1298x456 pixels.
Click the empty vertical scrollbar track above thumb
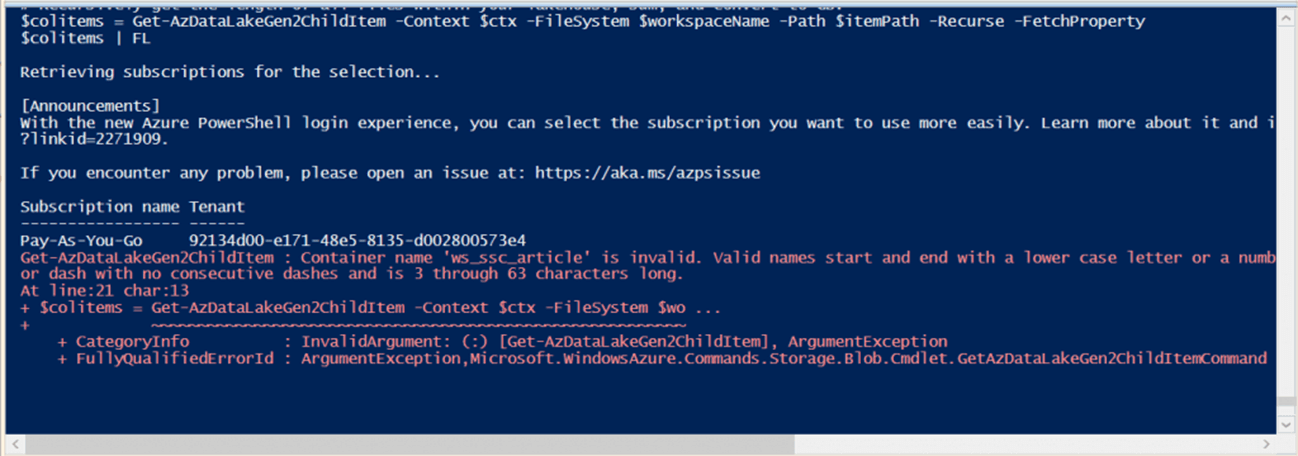(1287, 200)
